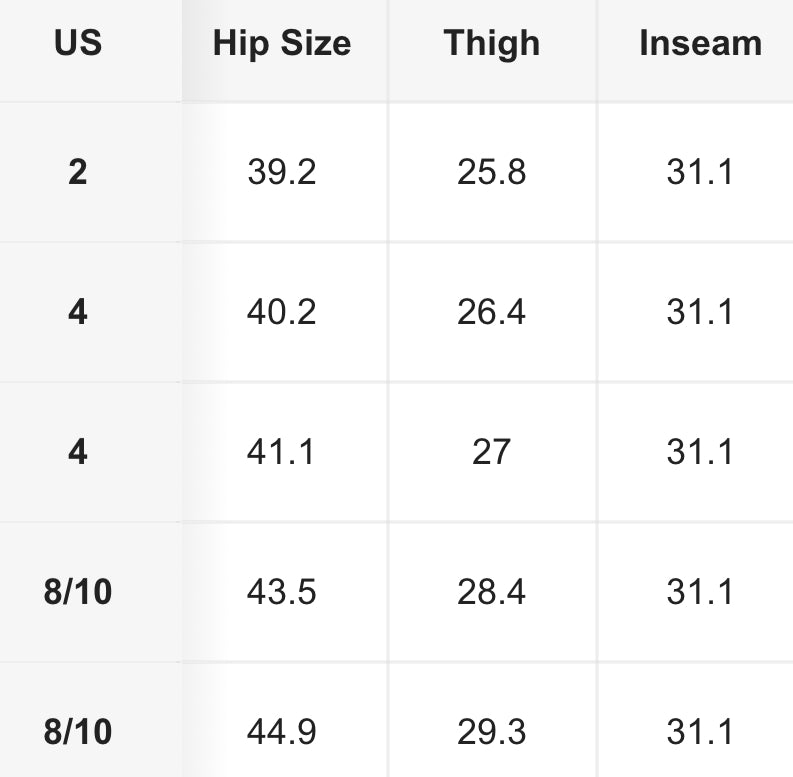Click the US column header
Viewport: 793px width, 777px height.
78,44
